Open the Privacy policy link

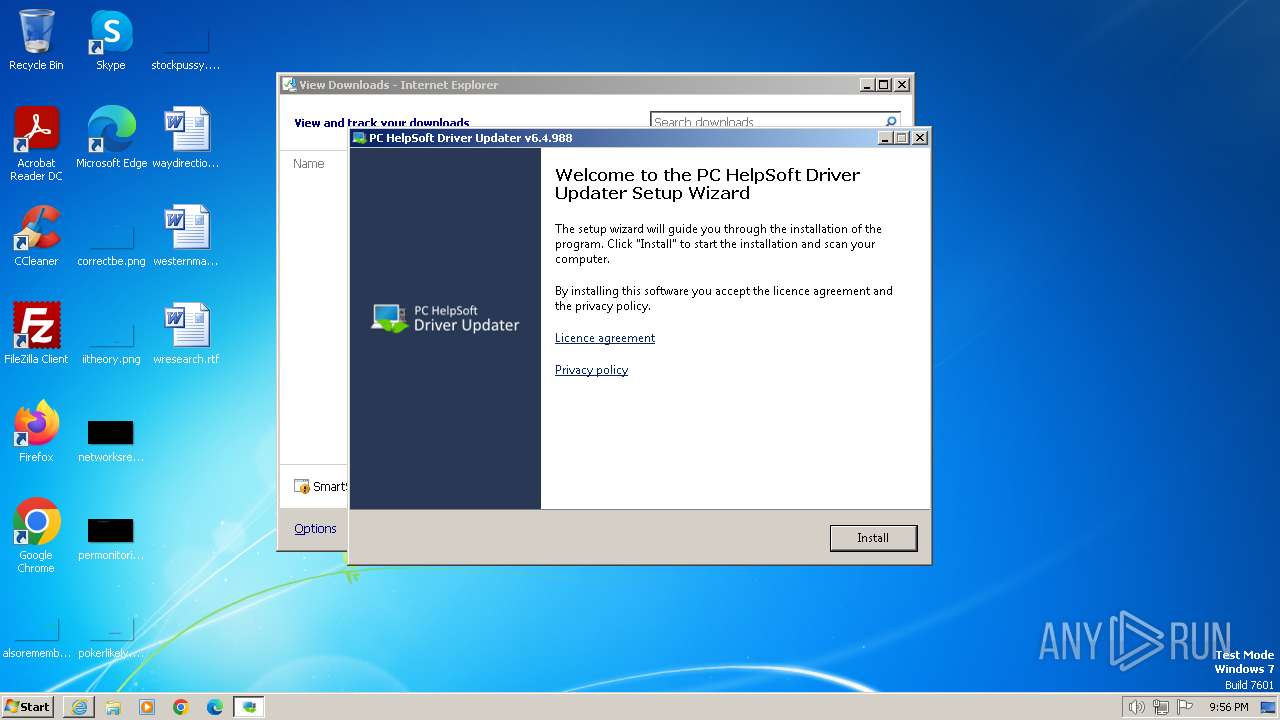[x=591, y=370]
